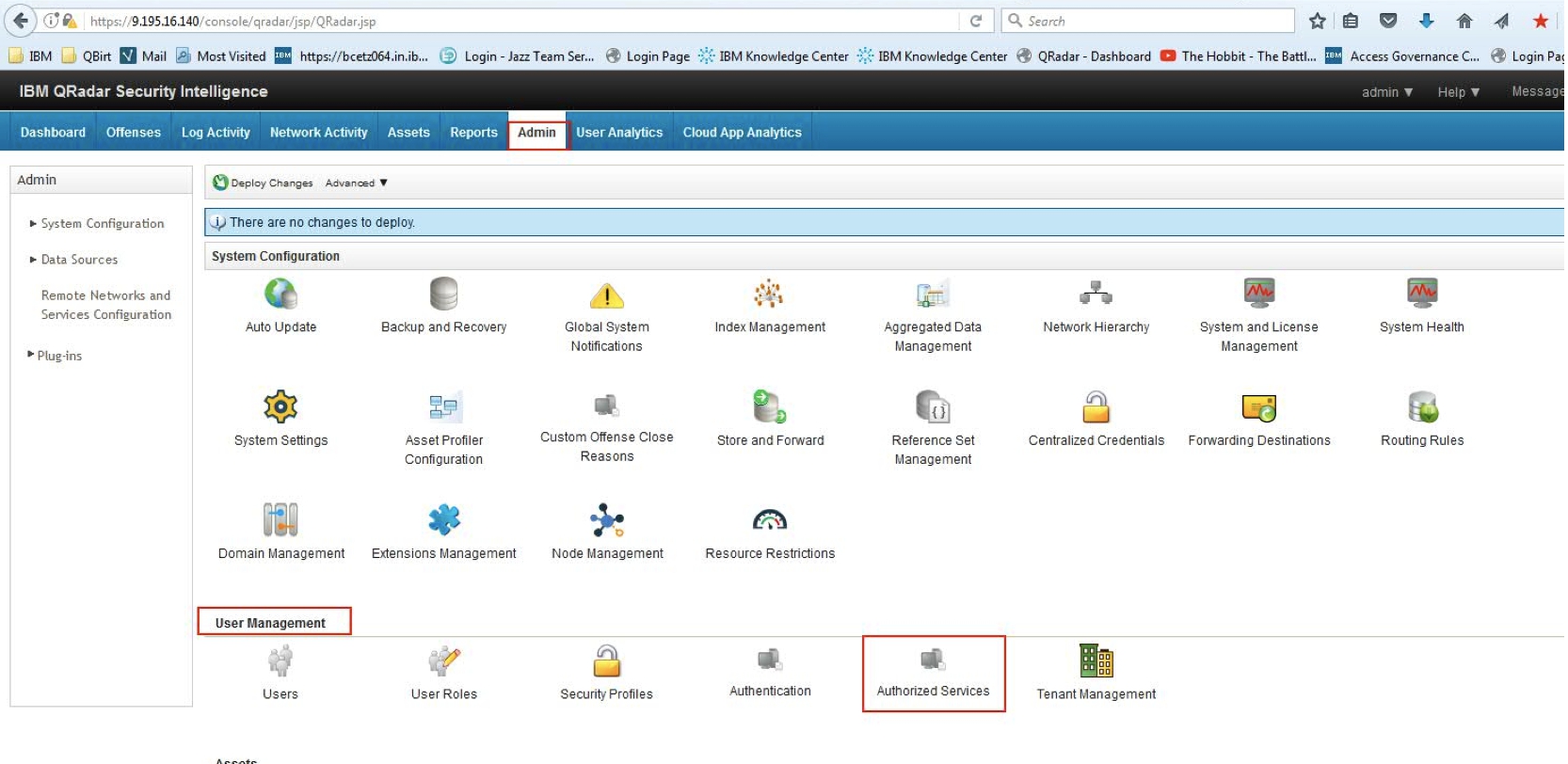Open Tenant Management building icon

(1096, 661)
